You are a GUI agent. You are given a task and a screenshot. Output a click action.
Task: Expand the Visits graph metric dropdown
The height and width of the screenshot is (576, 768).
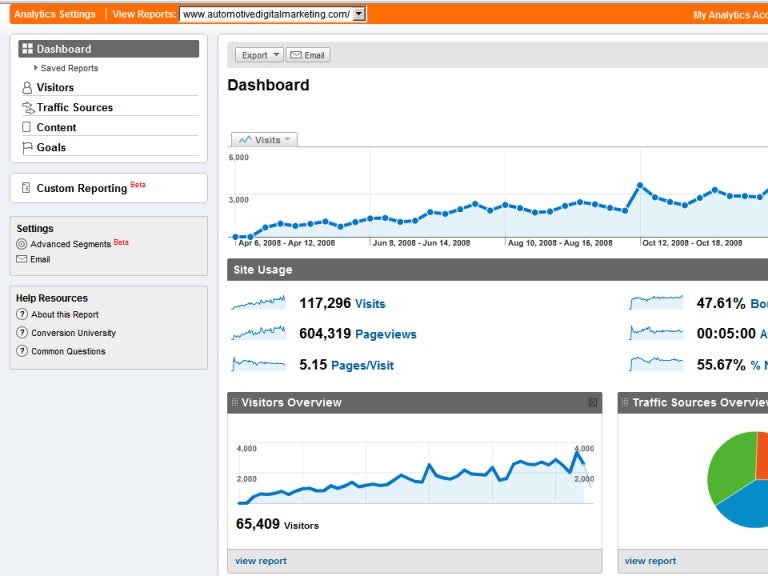click(x=264, y=140)
